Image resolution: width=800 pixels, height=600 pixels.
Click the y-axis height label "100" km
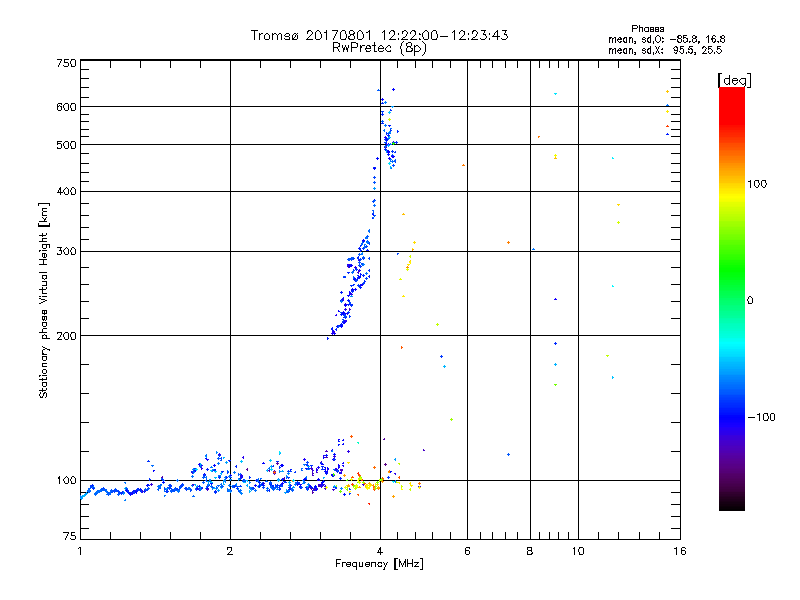[x=66, y=481]
